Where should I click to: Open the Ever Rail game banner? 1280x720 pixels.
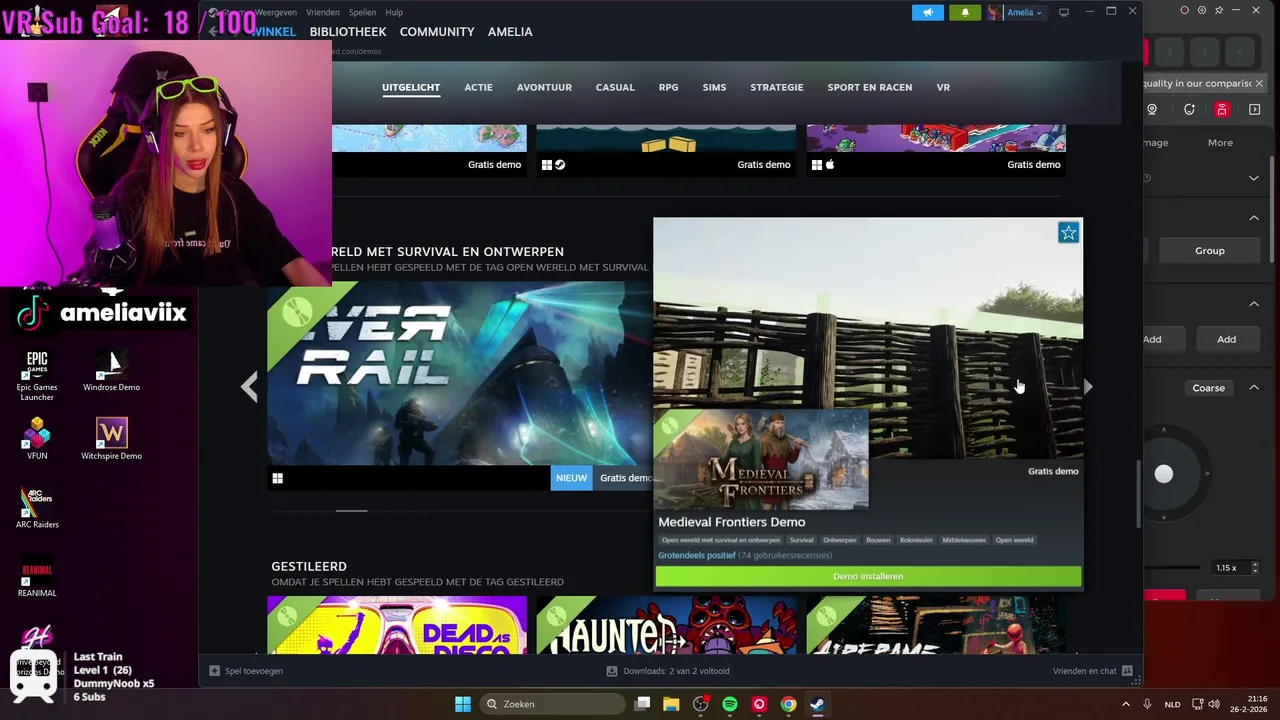point(459,373)
